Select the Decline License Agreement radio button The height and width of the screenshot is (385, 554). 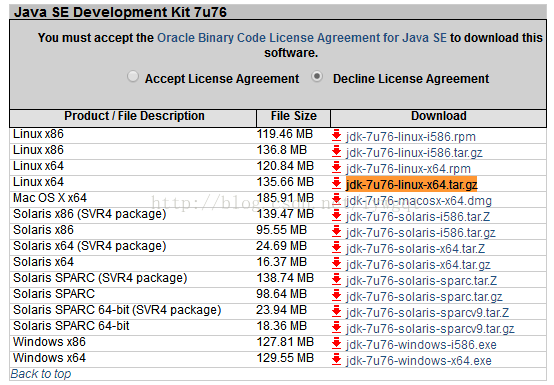click(317, 76)
